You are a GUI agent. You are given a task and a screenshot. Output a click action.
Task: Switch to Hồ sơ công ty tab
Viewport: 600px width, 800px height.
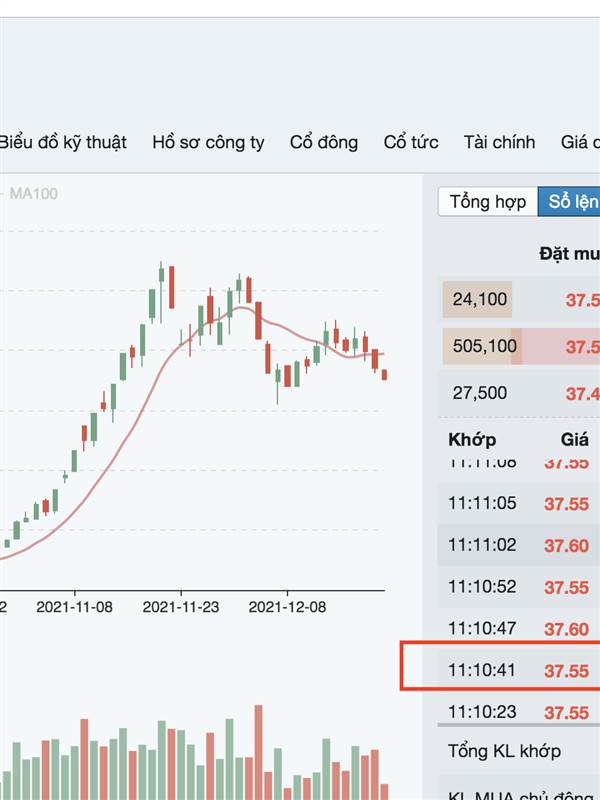[x=208, y=142]
